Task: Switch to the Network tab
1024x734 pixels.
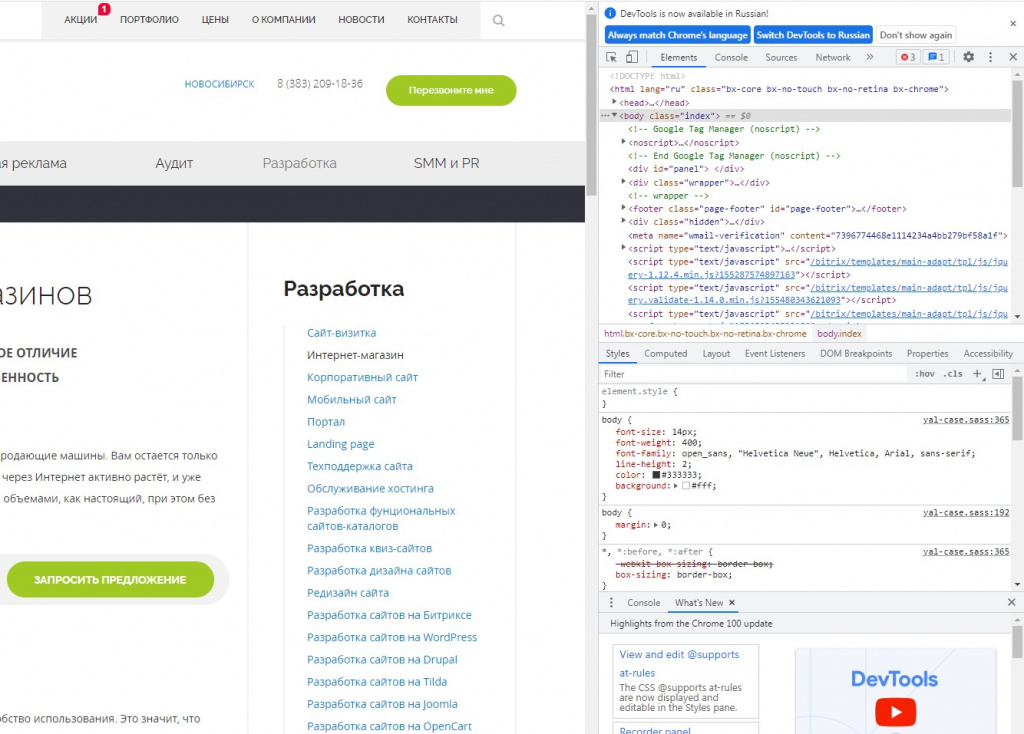Action: pos(833,57)
